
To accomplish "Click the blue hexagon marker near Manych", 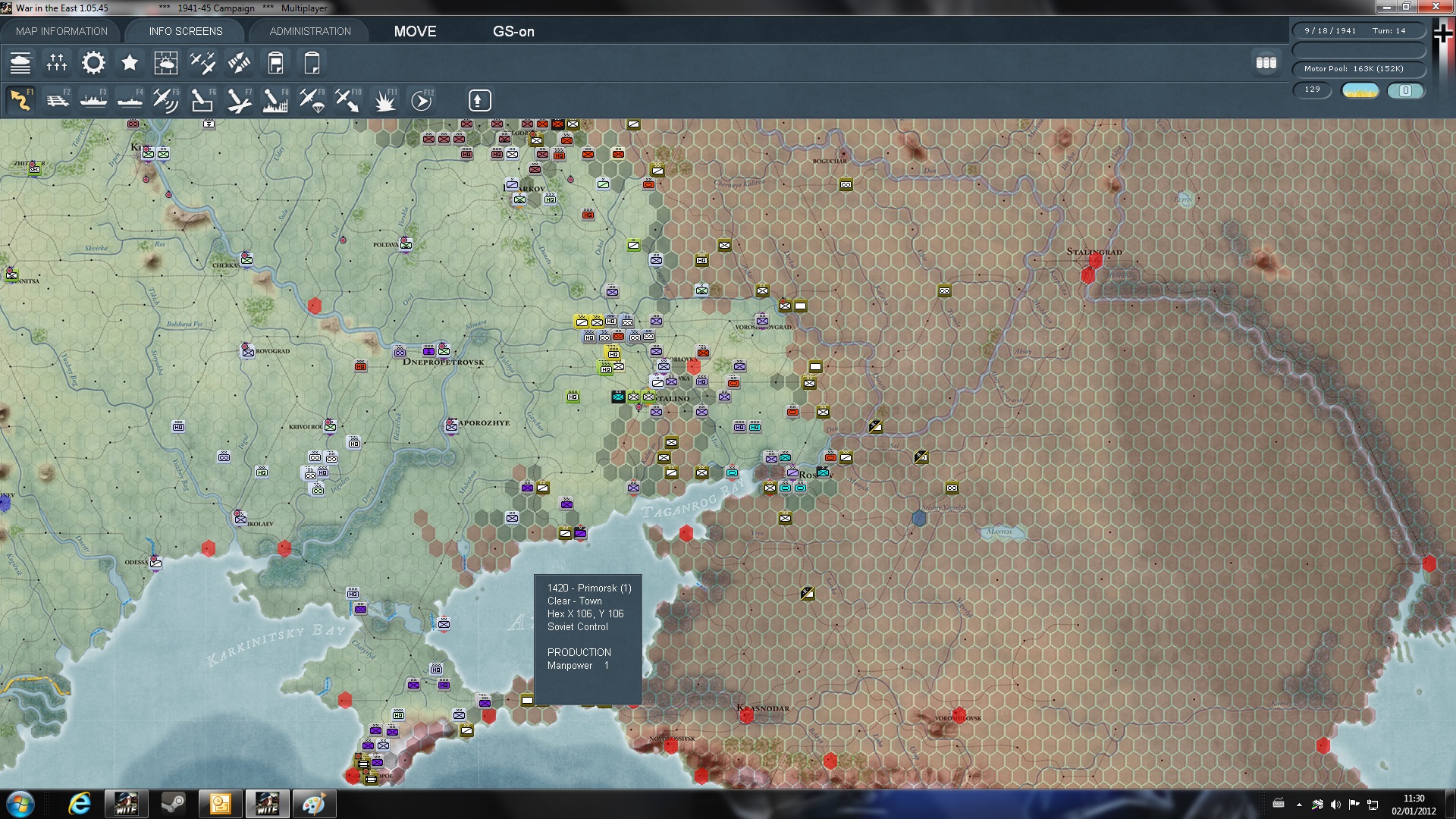I will coord(919,518).
